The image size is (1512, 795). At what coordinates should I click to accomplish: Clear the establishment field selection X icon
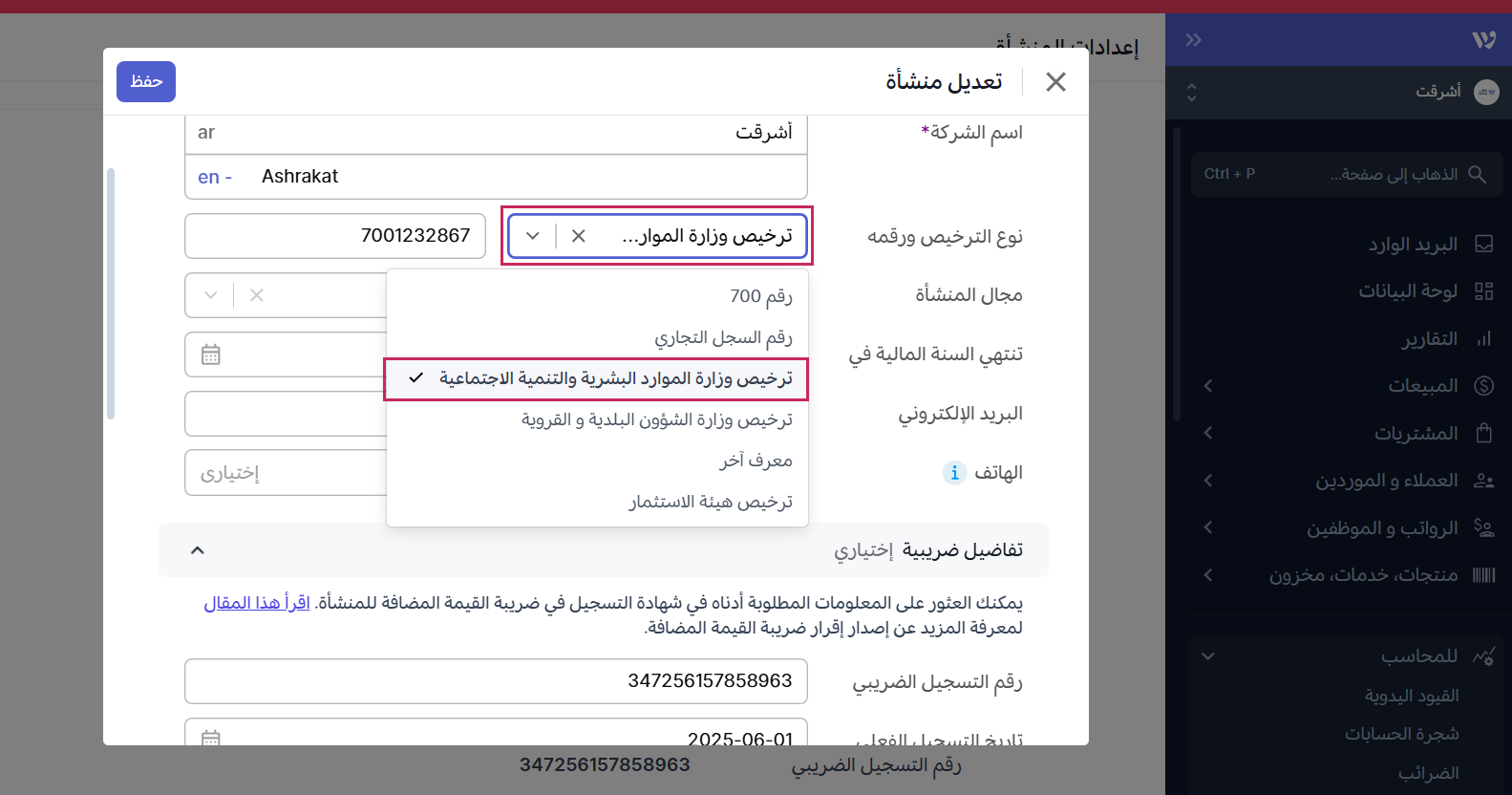point(256,295)
